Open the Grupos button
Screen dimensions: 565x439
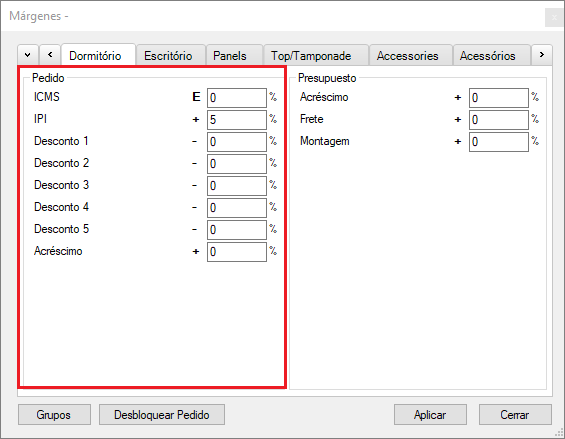[x=54, y=414]
